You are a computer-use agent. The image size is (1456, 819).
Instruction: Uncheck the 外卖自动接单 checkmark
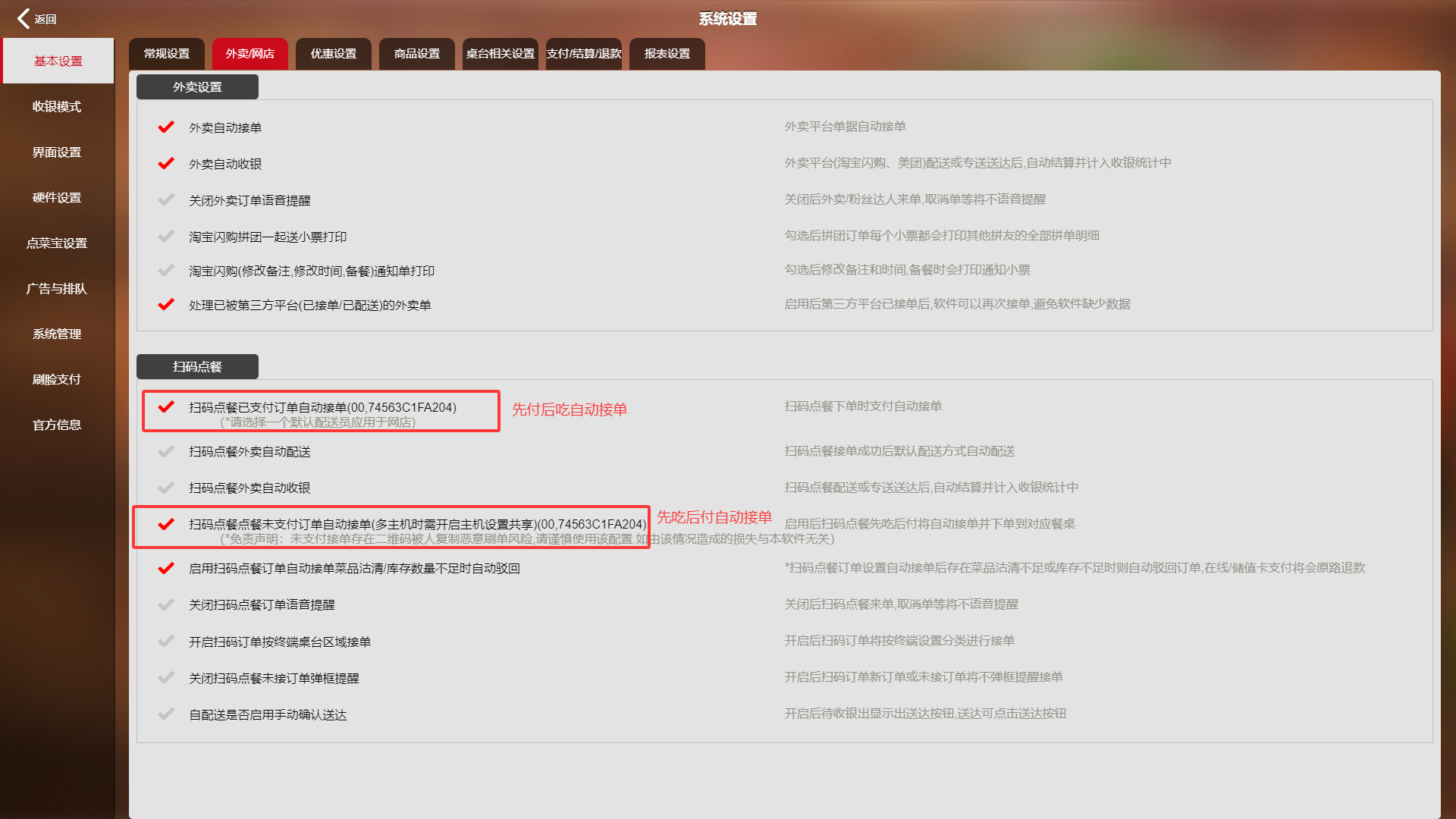point(166,127)
